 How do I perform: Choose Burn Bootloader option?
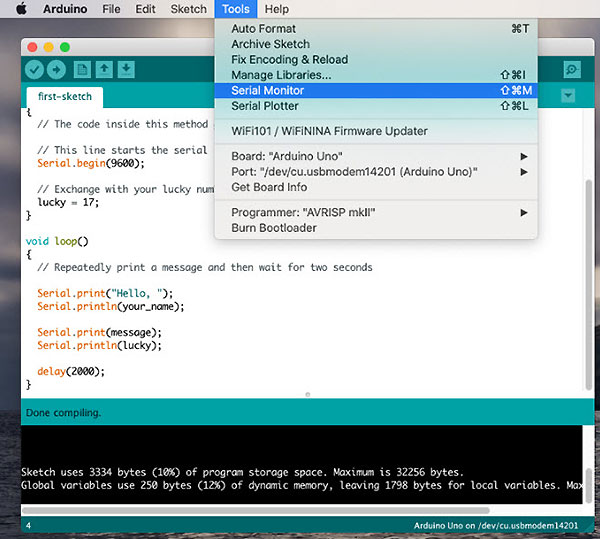coord(274,228)
